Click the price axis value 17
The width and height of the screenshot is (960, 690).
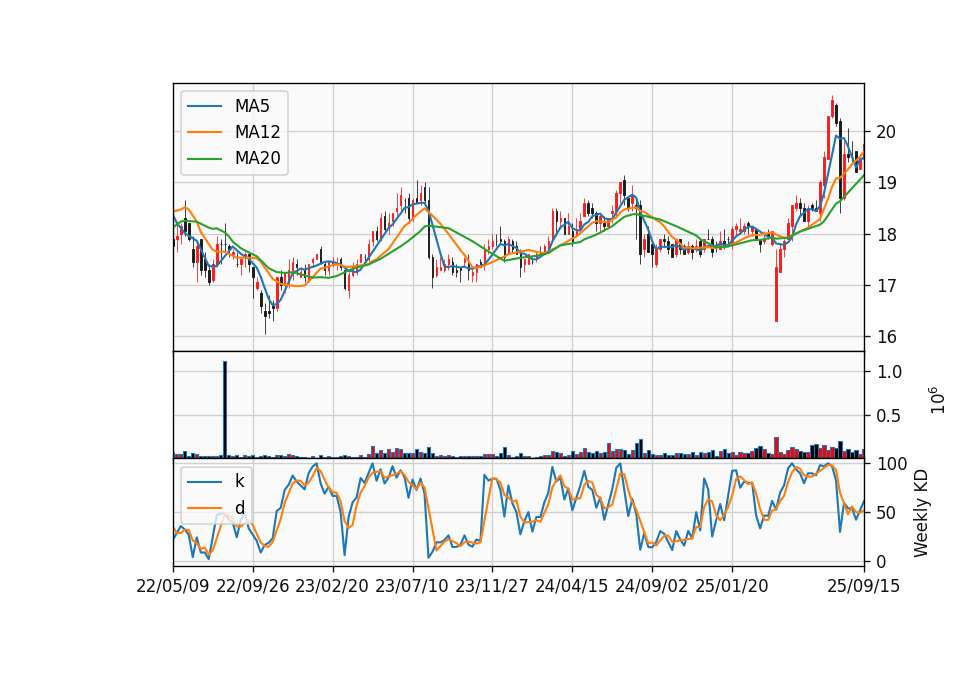point(885,286)
